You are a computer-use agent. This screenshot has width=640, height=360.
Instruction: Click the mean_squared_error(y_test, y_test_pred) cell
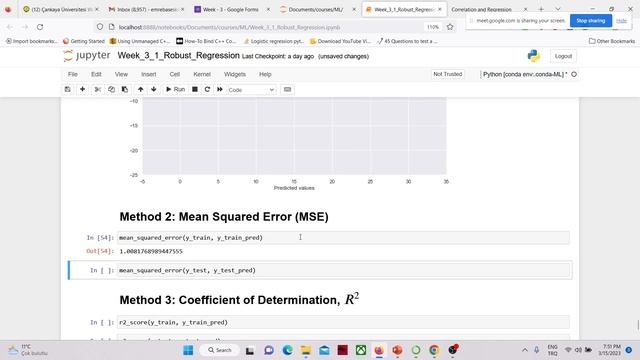coord(343,270)
